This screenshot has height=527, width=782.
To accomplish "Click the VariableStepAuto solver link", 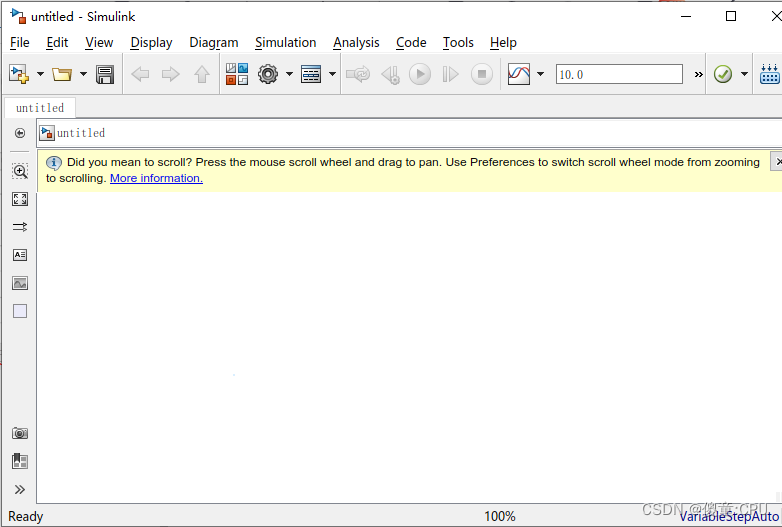I will (729, 517).
